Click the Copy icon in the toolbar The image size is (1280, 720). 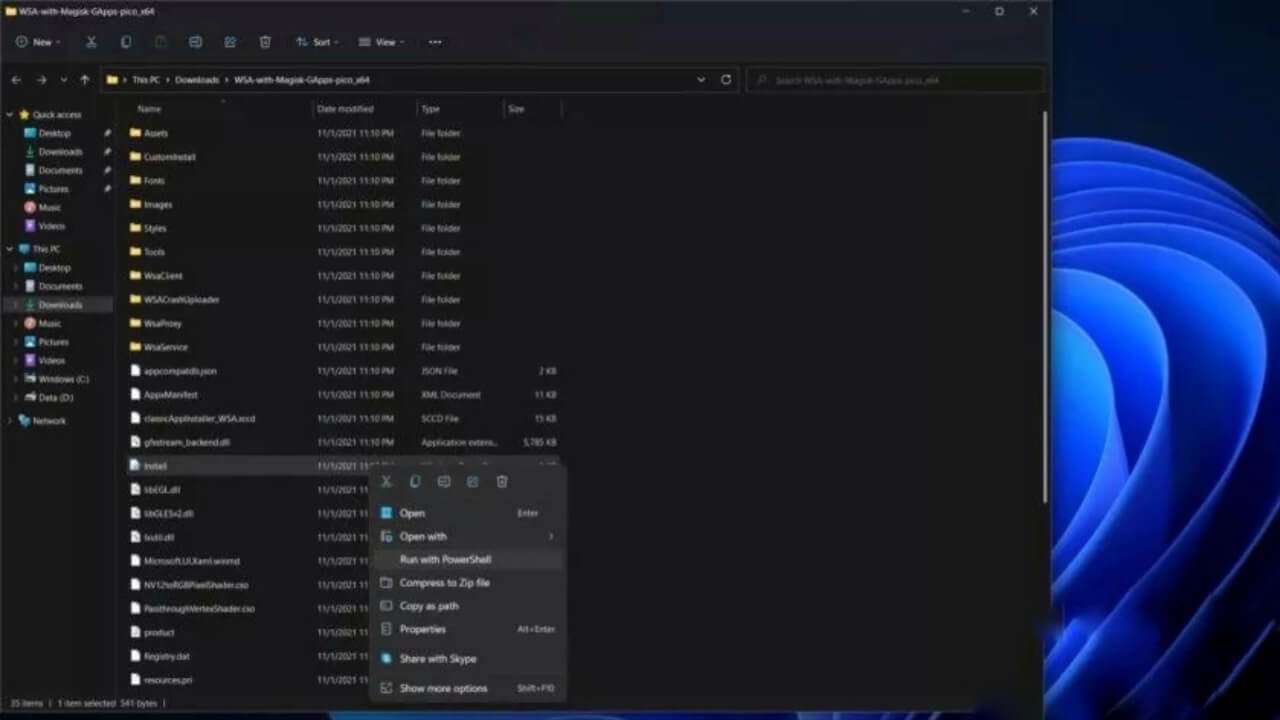pyautogui.click(x=125, y=42)
